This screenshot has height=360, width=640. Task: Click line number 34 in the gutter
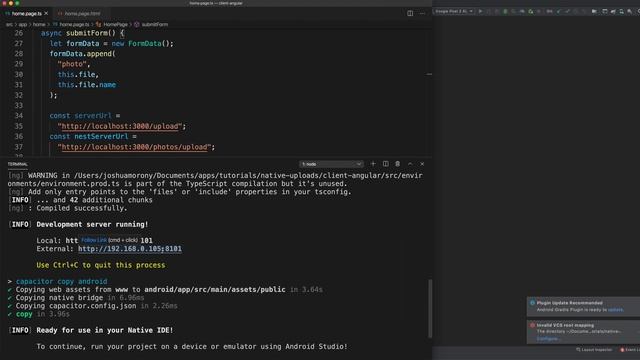coord(19,116)
